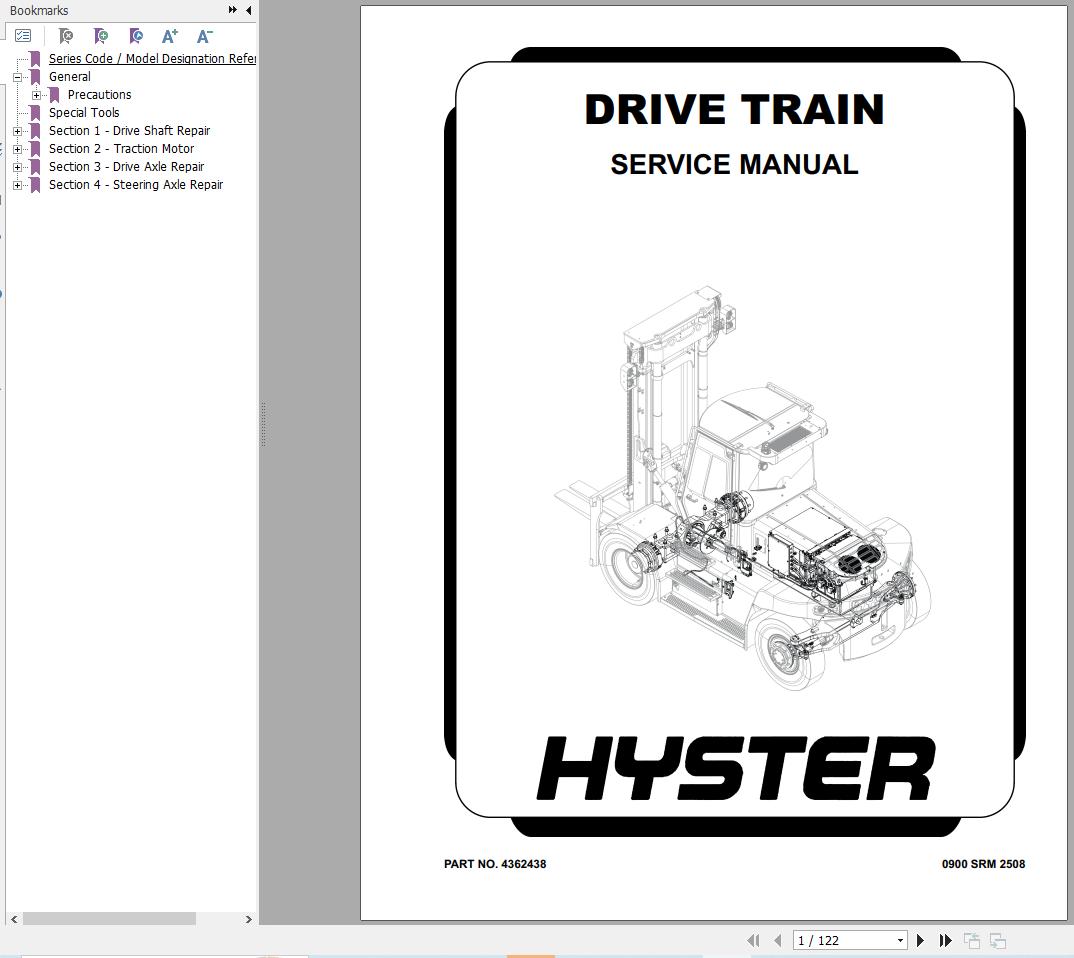1074x958 pixels.
Task: Decrease bookmark font size with A- icon
Action: [205, 36]
